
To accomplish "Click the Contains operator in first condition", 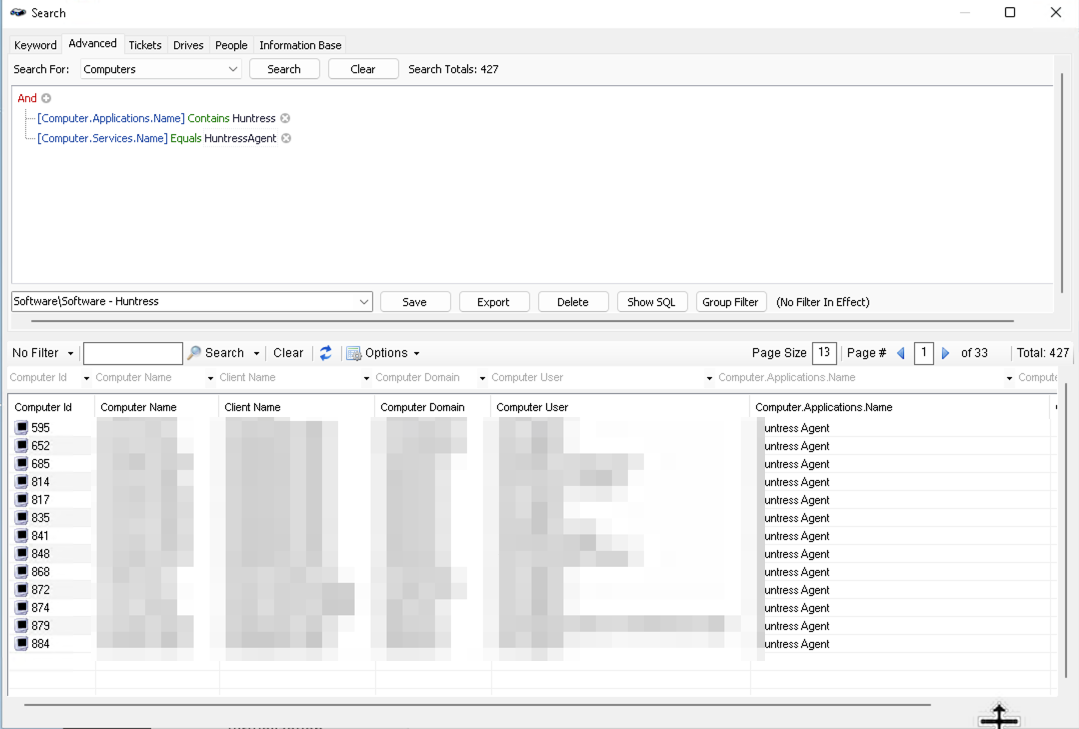I will coord(209,118).
